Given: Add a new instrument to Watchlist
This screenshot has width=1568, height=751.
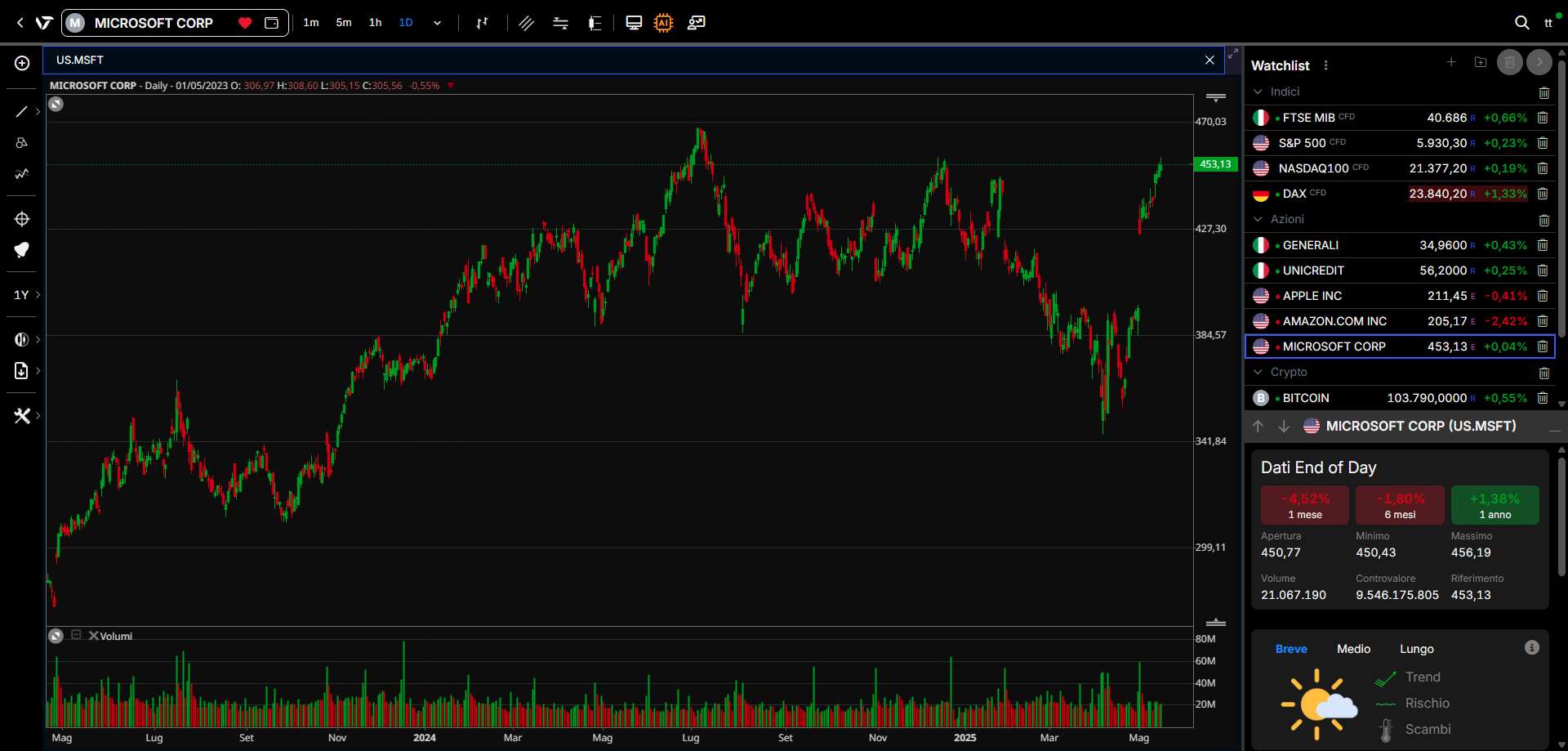Looking at the screenshot, I should tap(1451, 62).
